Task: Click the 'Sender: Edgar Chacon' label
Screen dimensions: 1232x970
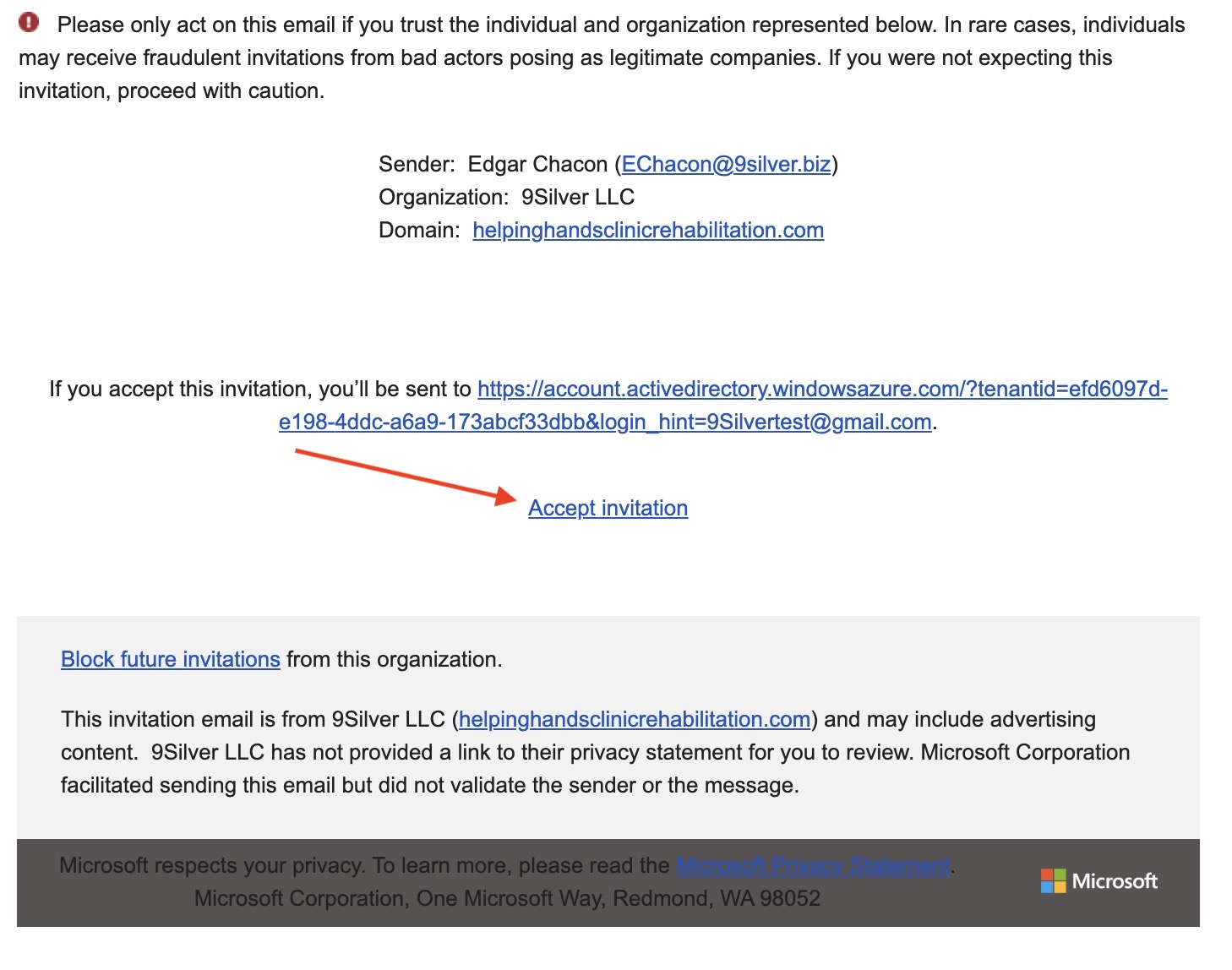Action: 493,164
